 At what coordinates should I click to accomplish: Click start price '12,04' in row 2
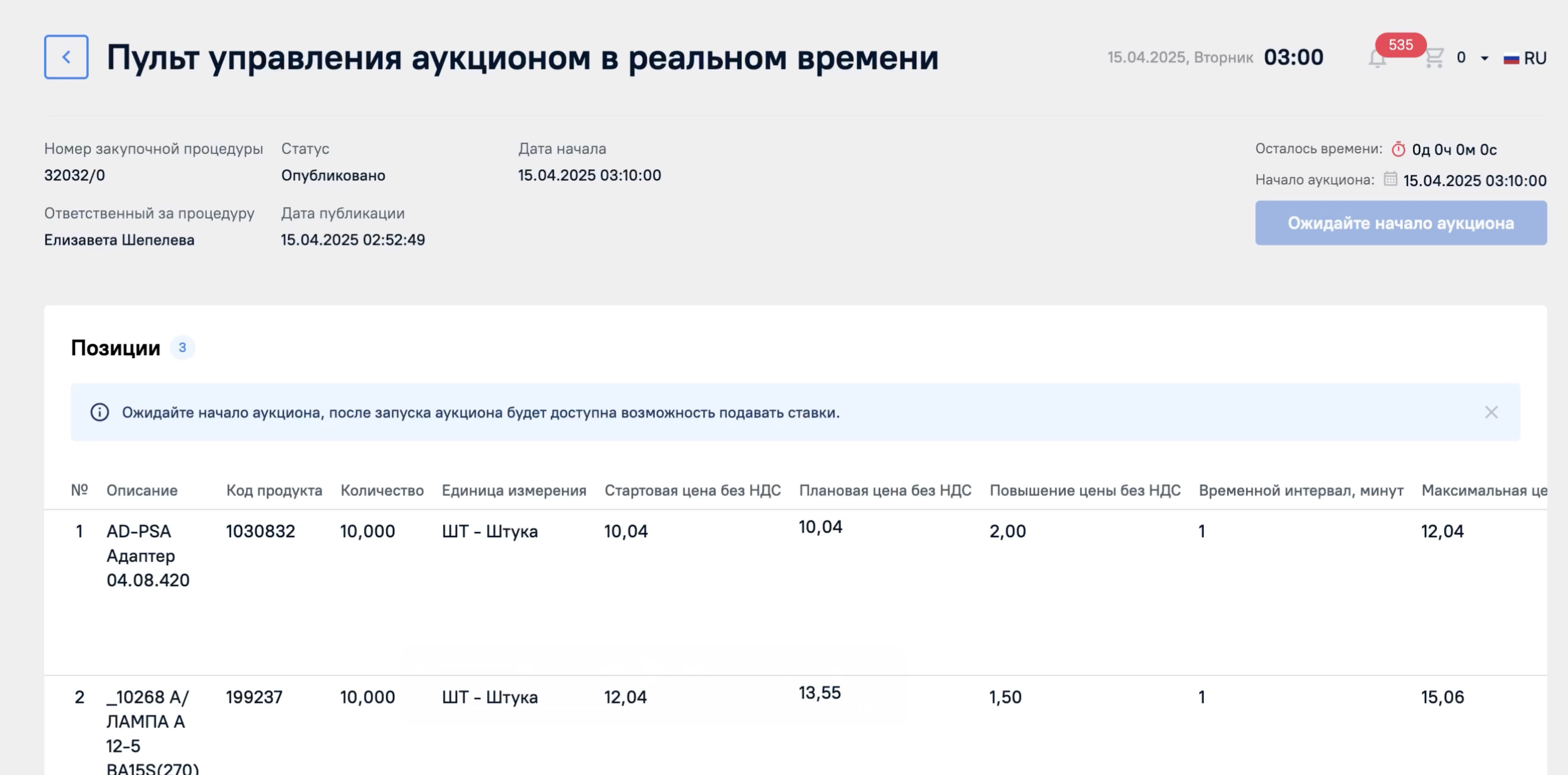point(625,697)
